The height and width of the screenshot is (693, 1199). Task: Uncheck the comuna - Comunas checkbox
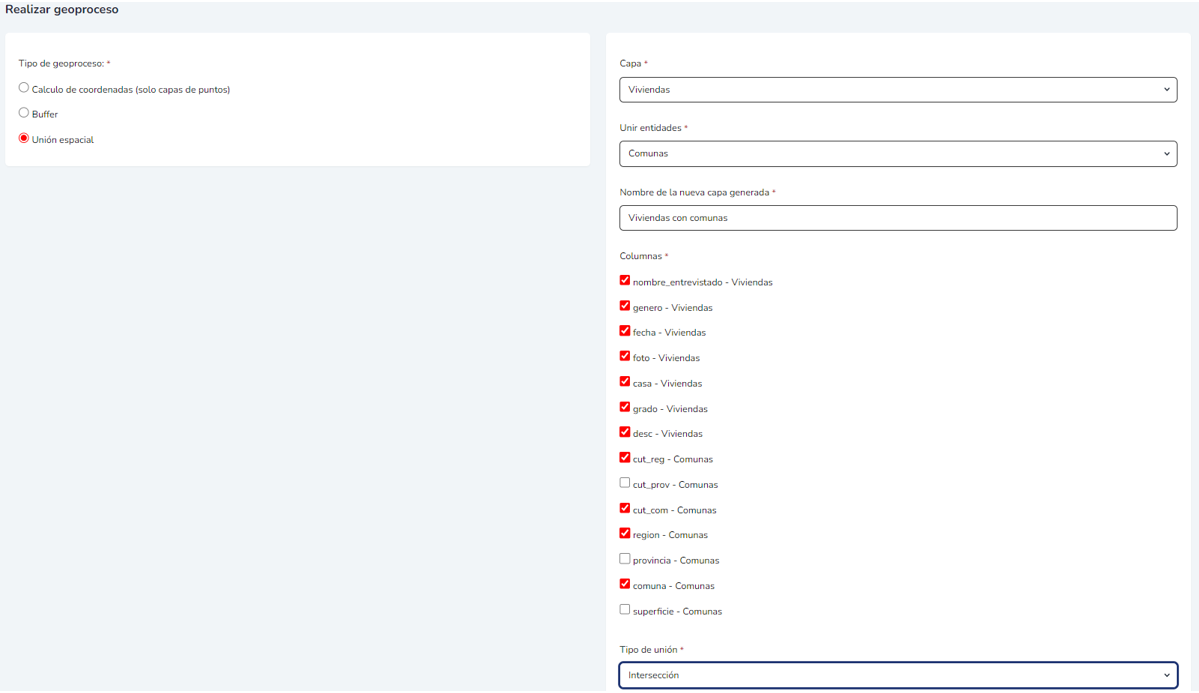[625, 585]
